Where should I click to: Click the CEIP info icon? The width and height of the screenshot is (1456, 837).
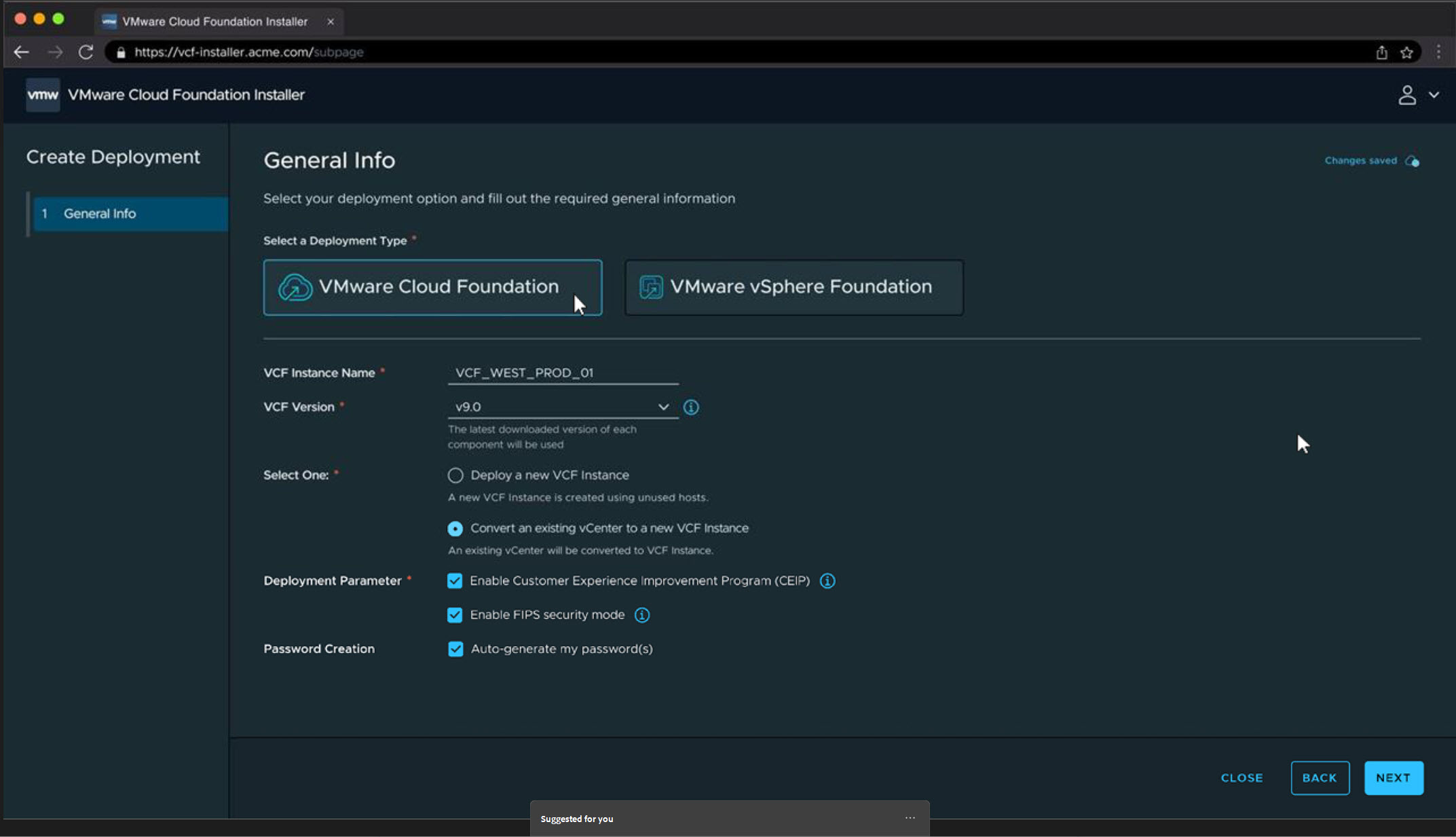click(827, 580)
